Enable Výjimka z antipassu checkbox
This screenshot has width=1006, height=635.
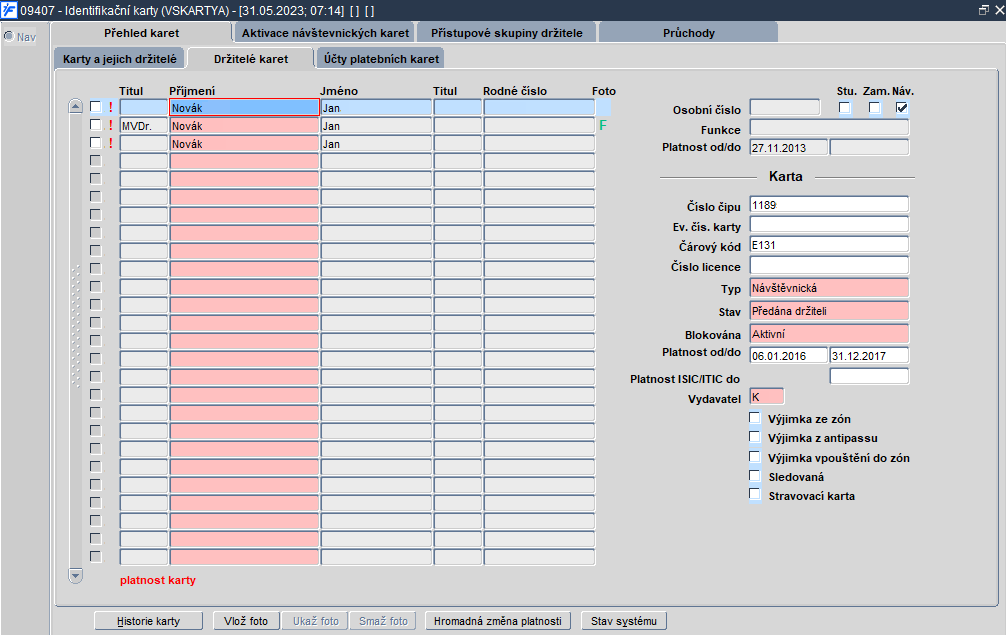[754, 437]
